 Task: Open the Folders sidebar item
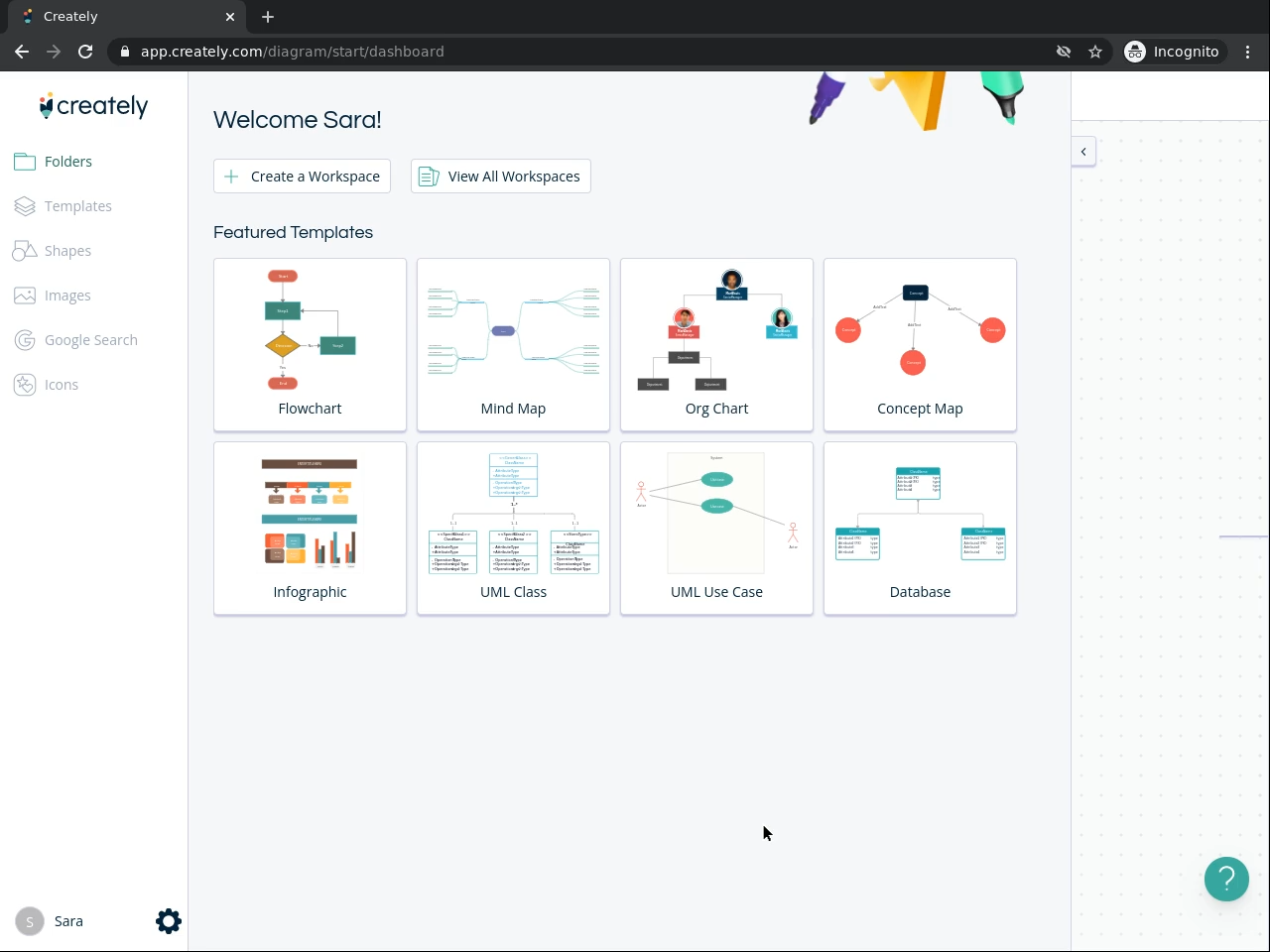click(54, 162)
